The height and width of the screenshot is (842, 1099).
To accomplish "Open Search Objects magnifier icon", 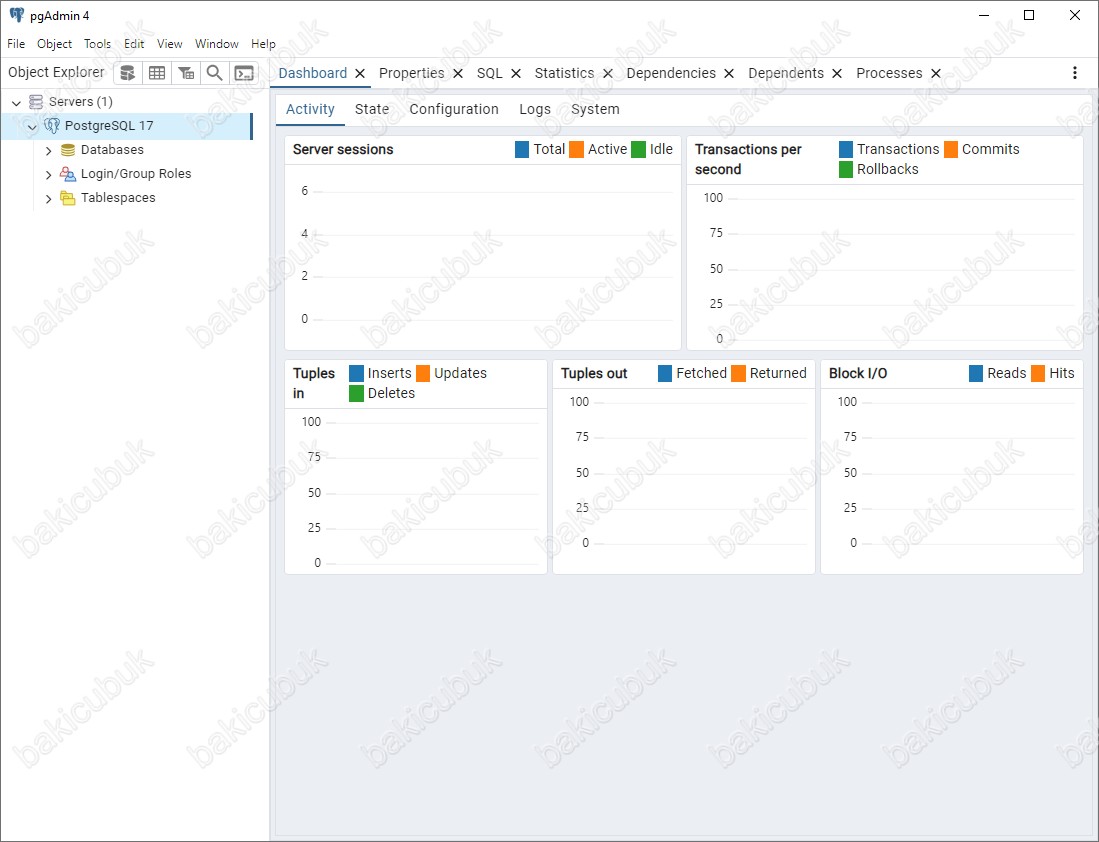I will (x=214, y=73).
